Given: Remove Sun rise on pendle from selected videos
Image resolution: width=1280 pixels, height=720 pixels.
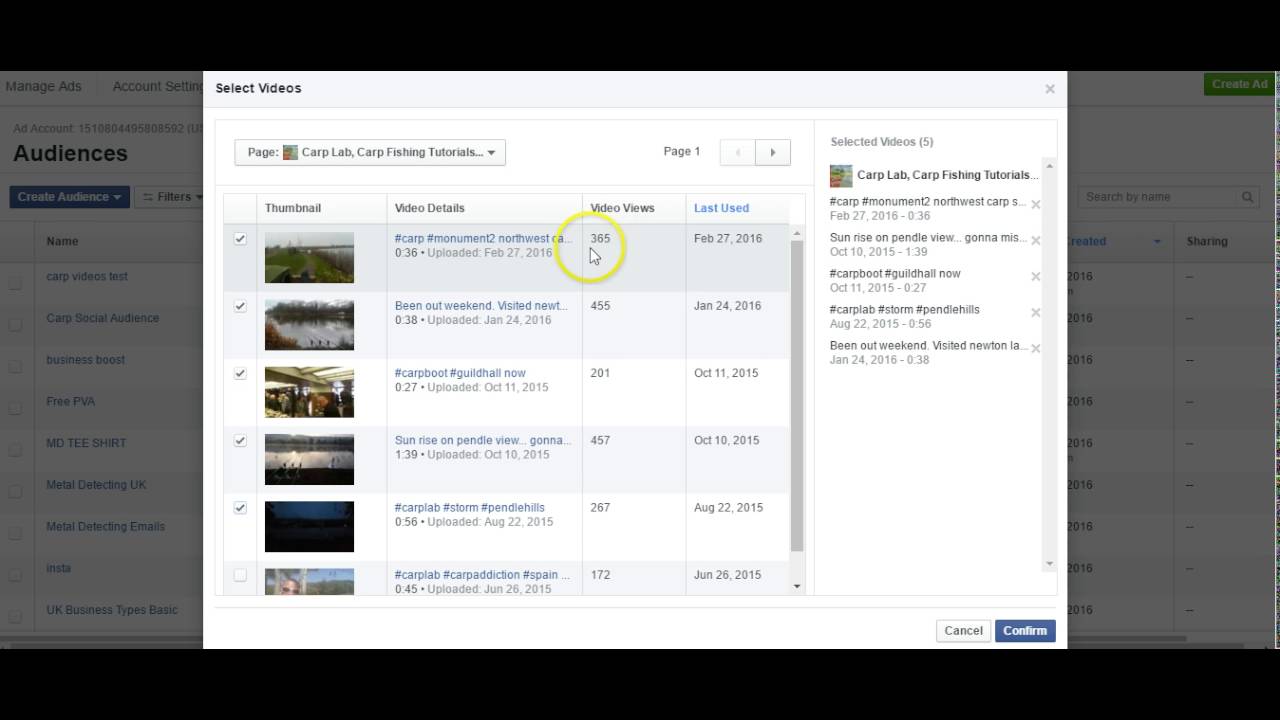Looking at the screenshot, I should coord(1036,241).
